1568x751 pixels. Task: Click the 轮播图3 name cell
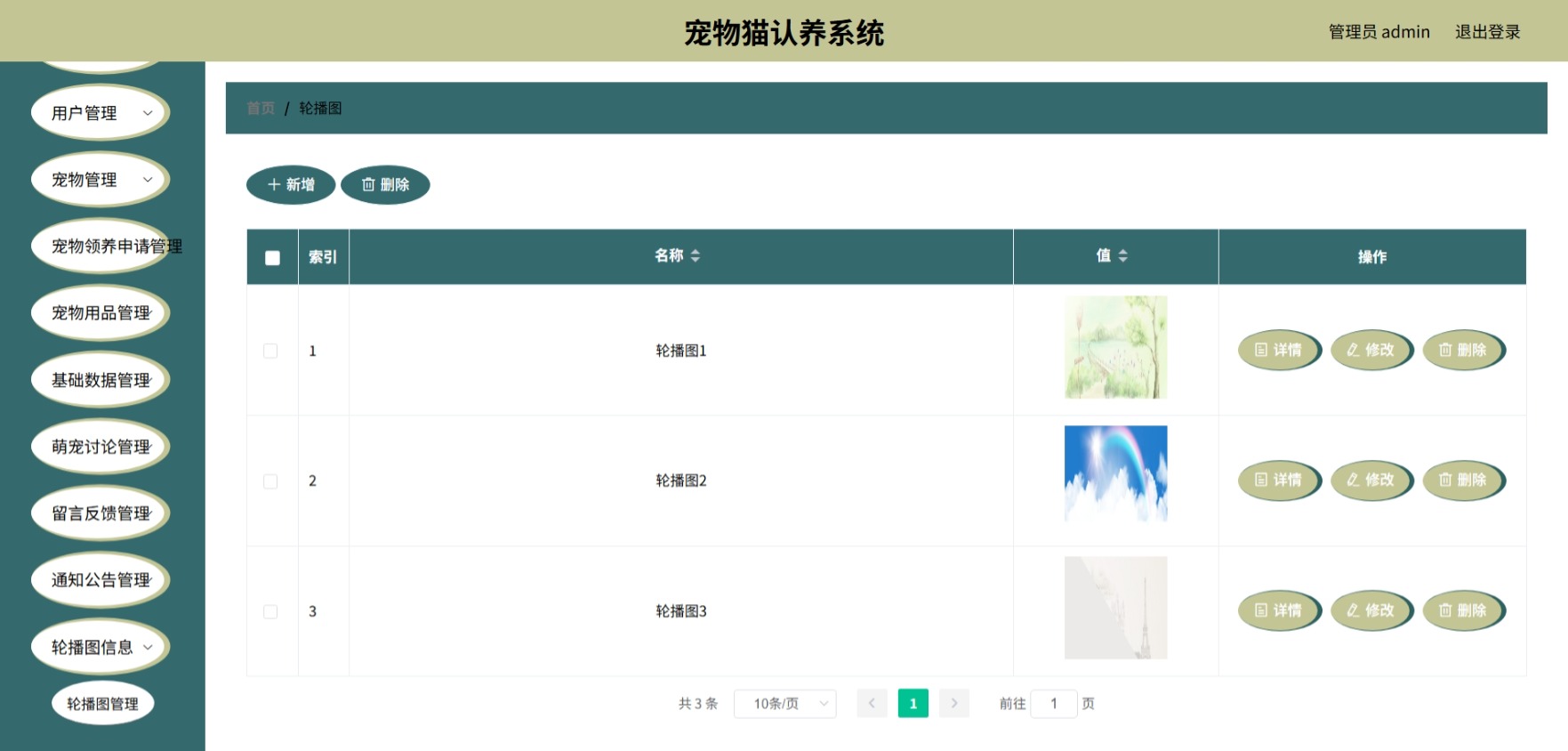pos(681,611)
